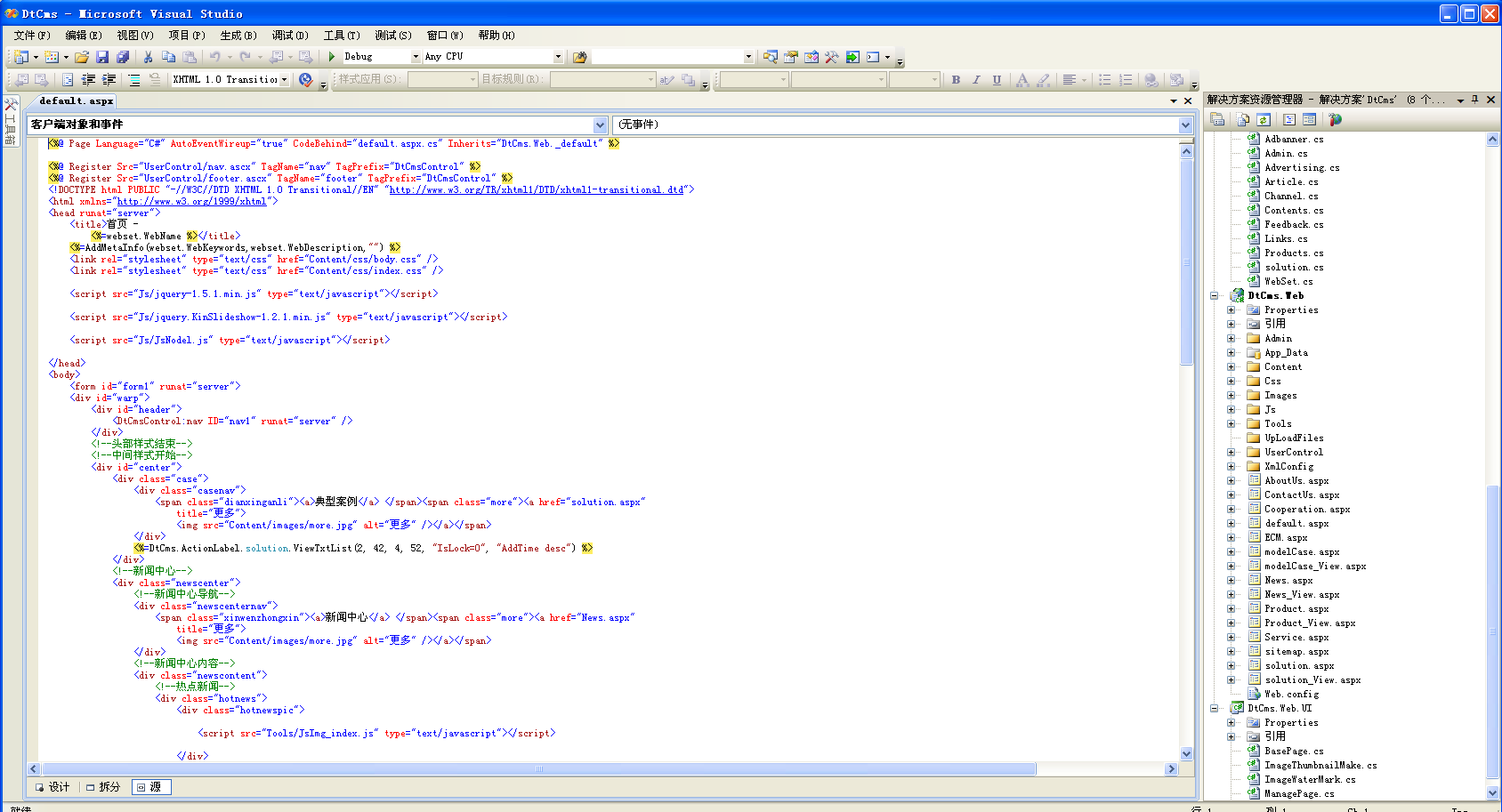Click the Find in Files binoculars icon
Image resolution: width=1502 pixels, height=812 pixels.
(580, 57)
